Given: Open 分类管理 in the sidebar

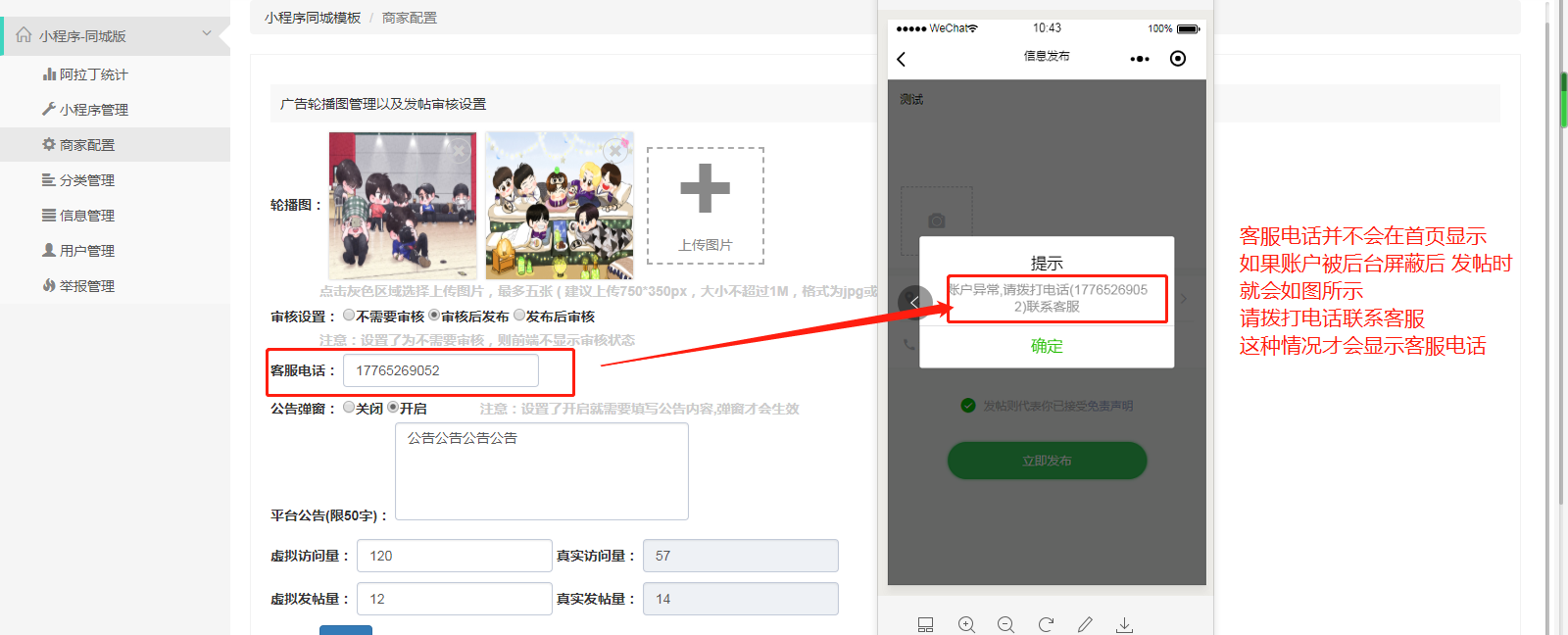Looking at the screenshot, I should (x=86, y=180).
